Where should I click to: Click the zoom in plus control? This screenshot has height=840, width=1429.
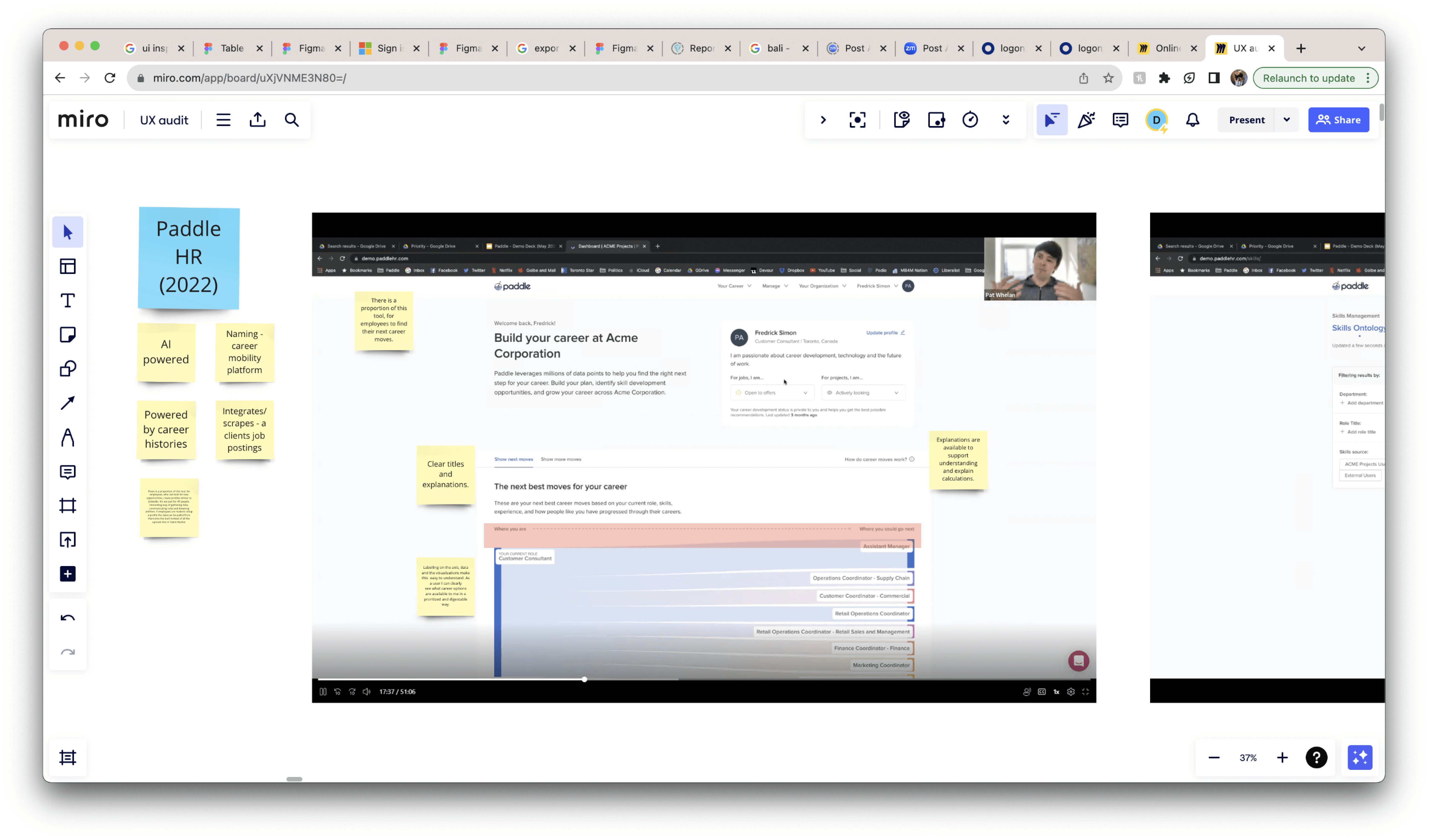(1282, 758)
